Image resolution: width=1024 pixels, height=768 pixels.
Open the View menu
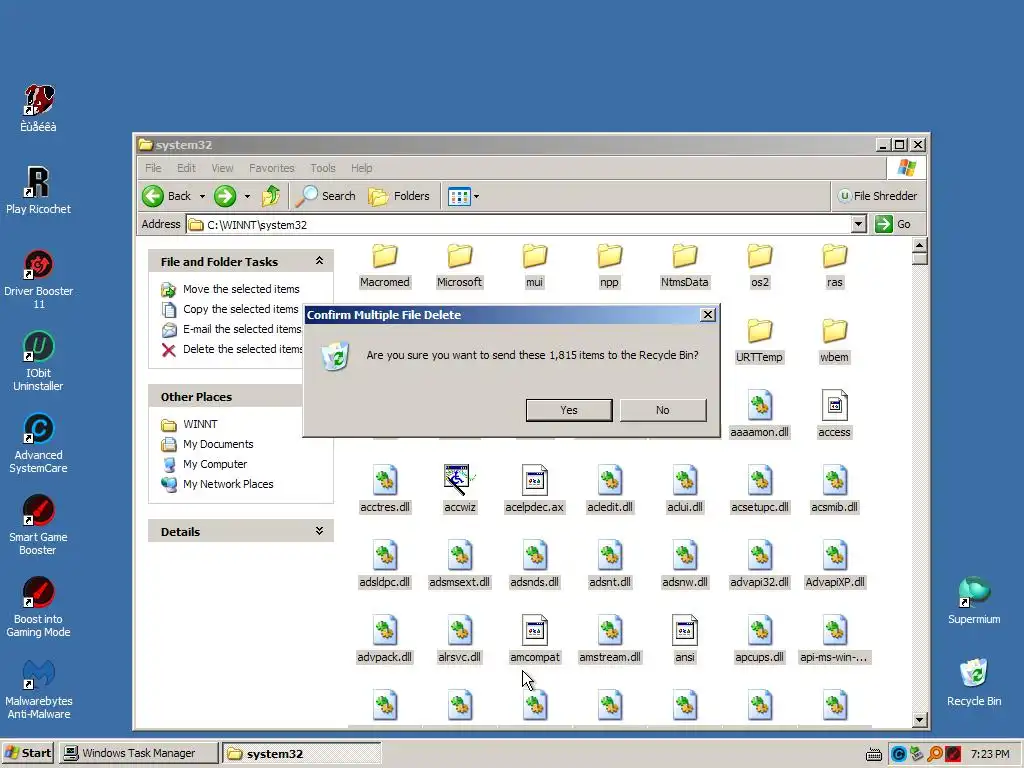pos(222,168)
